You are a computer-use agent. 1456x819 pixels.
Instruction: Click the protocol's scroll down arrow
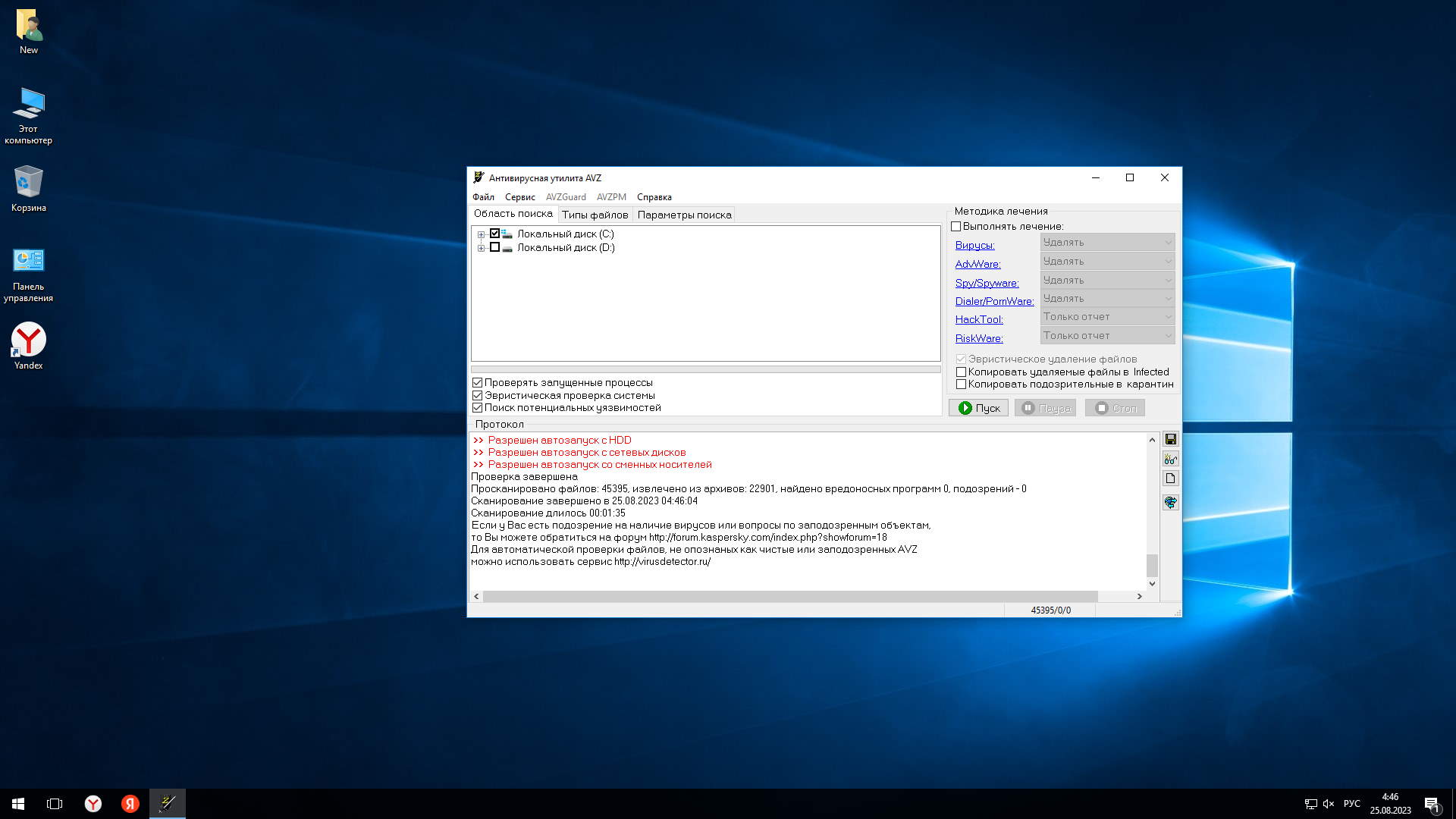(x=1152, y=584)
